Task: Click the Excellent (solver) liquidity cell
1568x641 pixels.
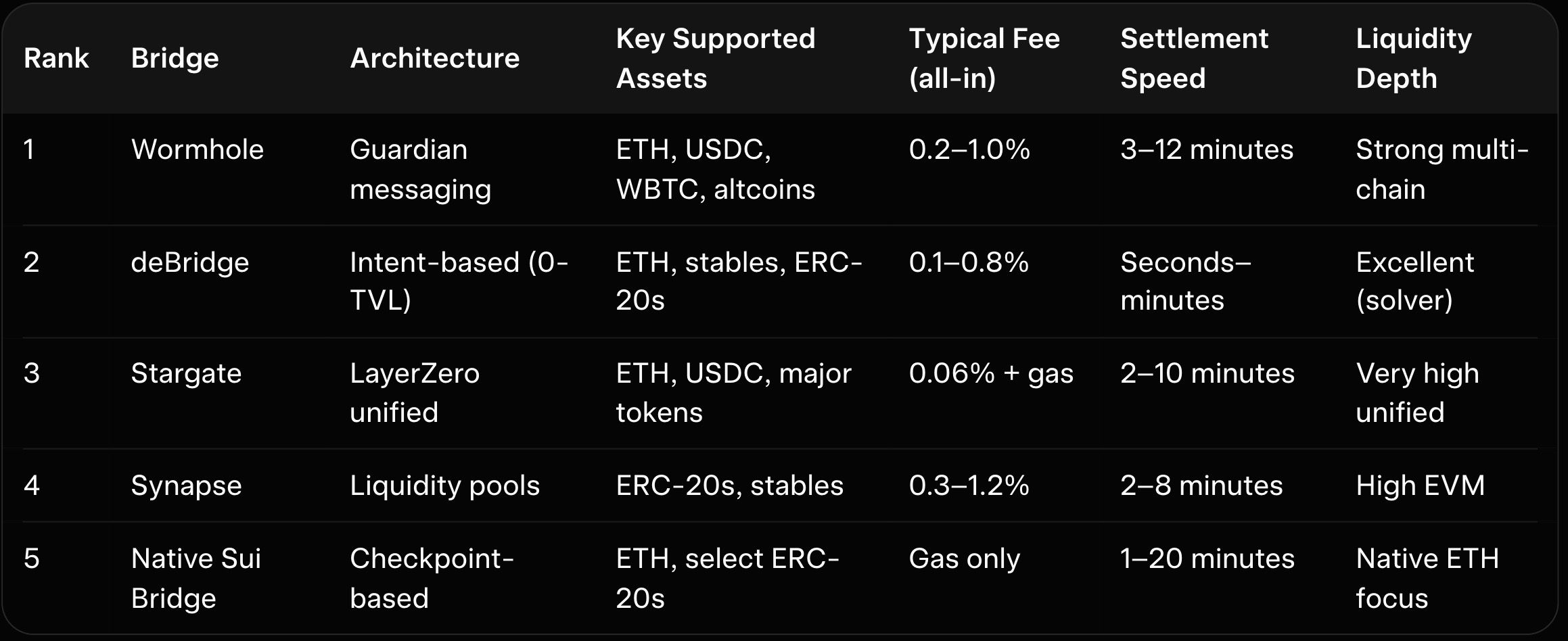Action: click(1414, 281)
